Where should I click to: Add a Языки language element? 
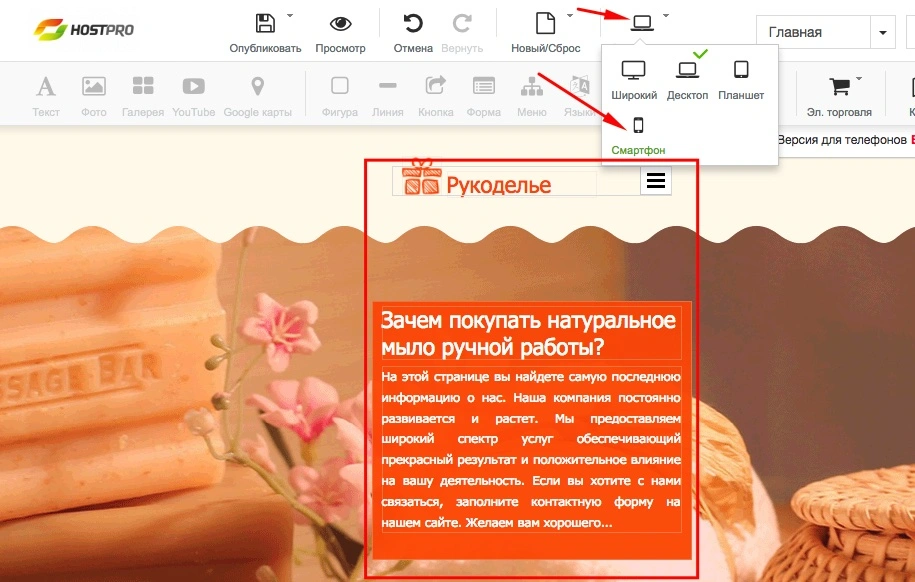[x=579, y=96]
